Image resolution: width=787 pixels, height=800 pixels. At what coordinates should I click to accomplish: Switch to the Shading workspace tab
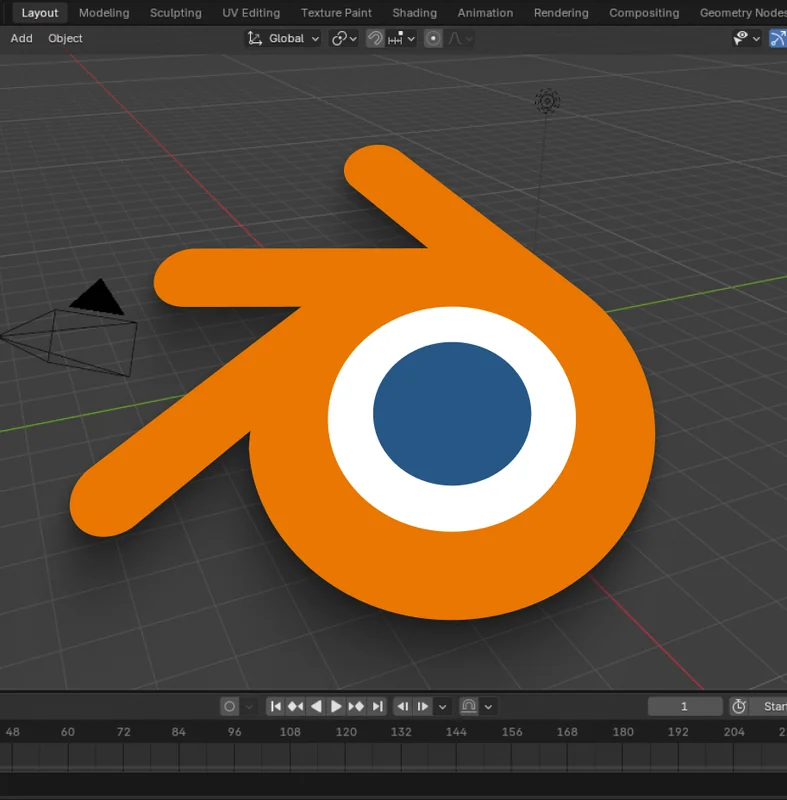pos(415,13)
